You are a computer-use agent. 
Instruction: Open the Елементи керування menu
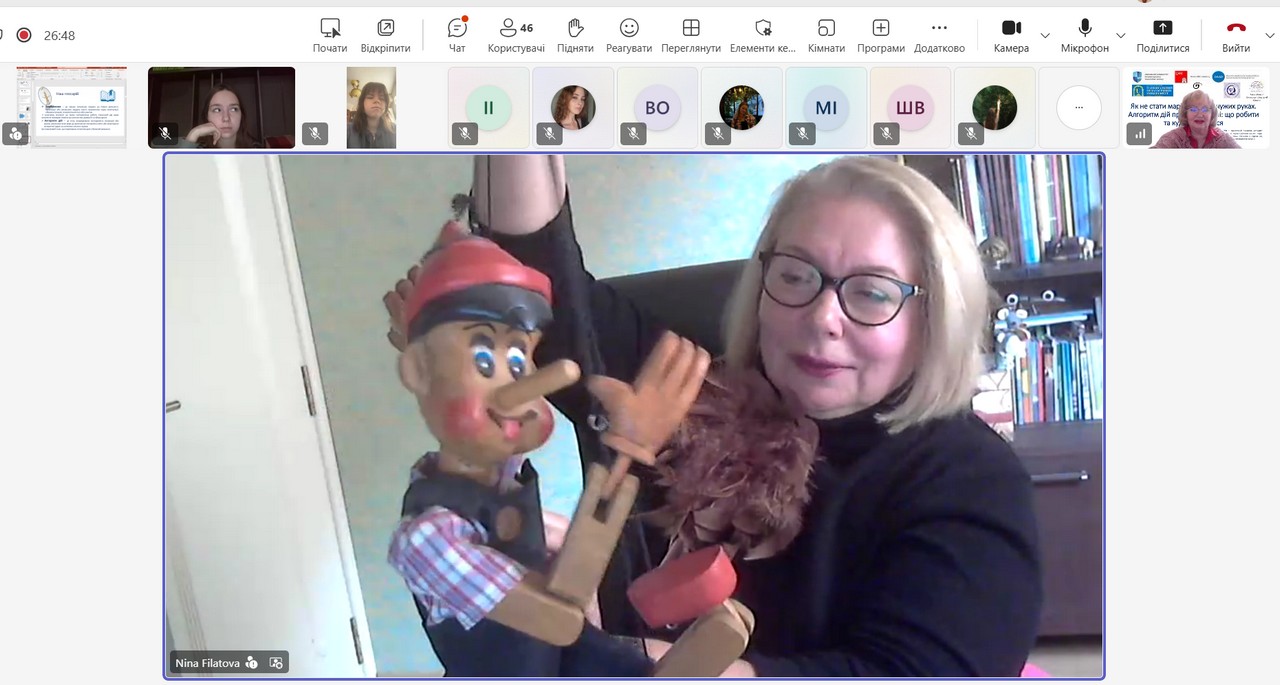763,35
